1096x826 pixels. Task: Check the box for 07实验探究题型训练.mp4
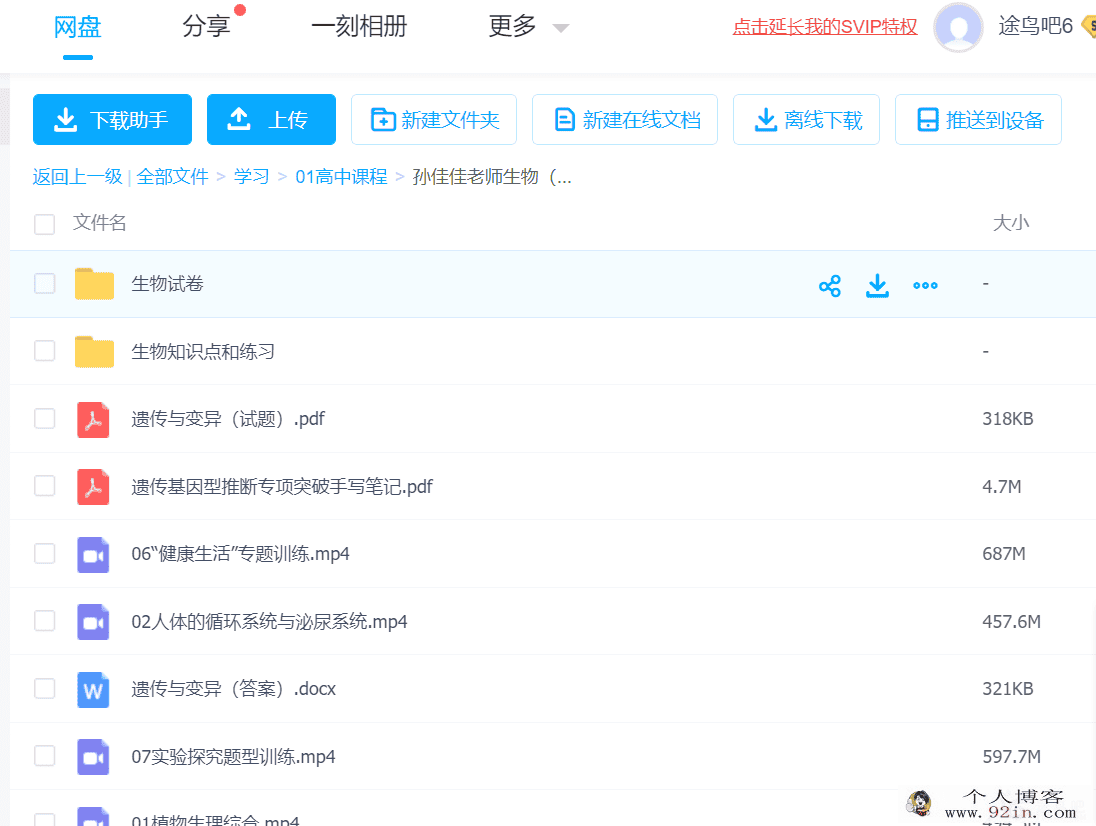point(45,755)
